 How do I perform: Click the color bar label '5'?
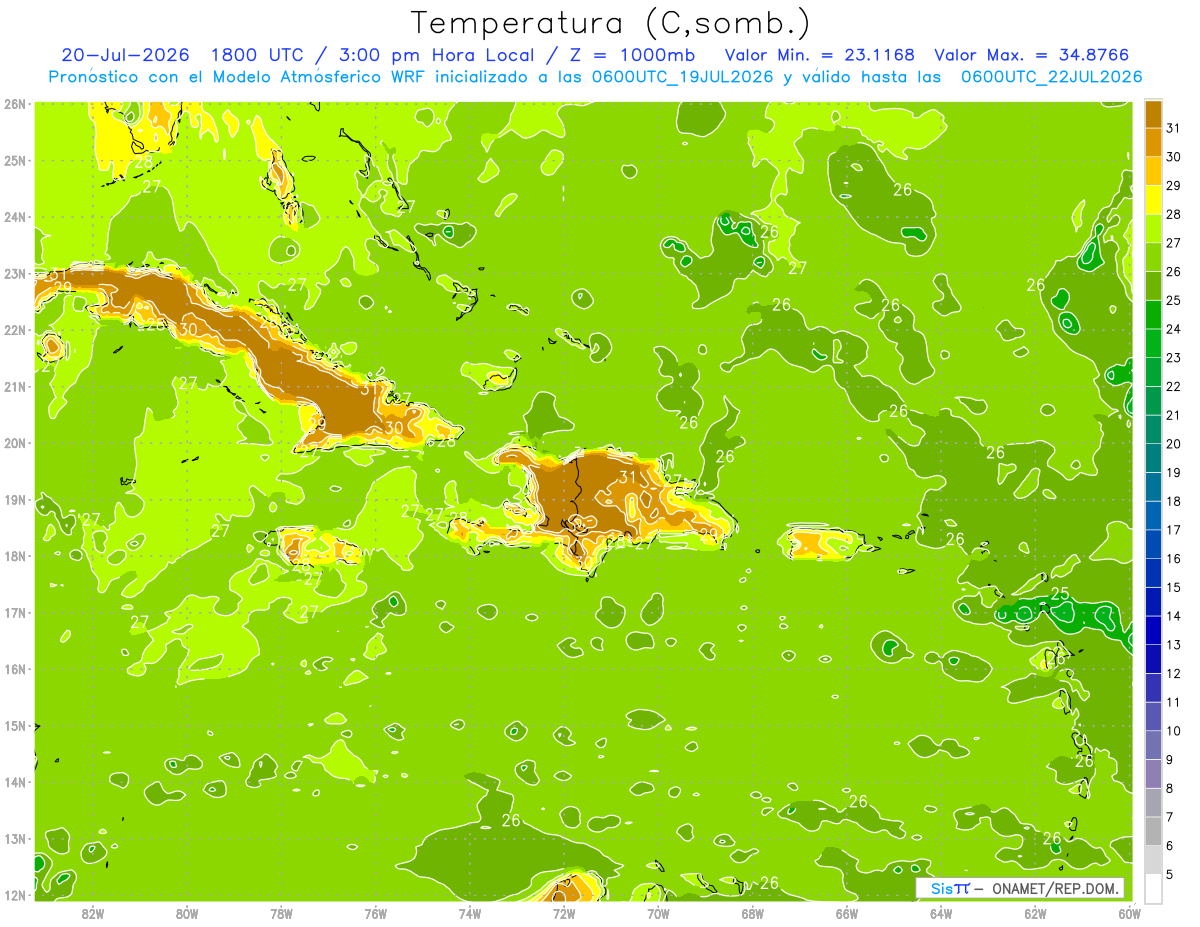click(x=1169, y=875)
